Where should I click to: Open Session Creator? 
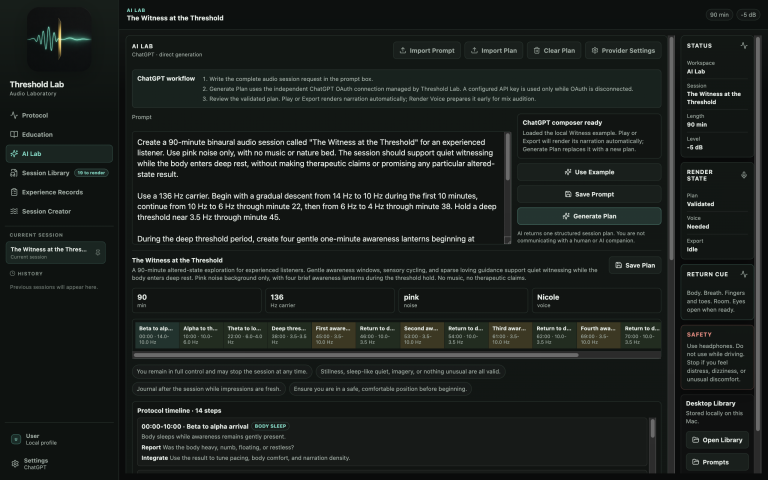coord(59,211)
